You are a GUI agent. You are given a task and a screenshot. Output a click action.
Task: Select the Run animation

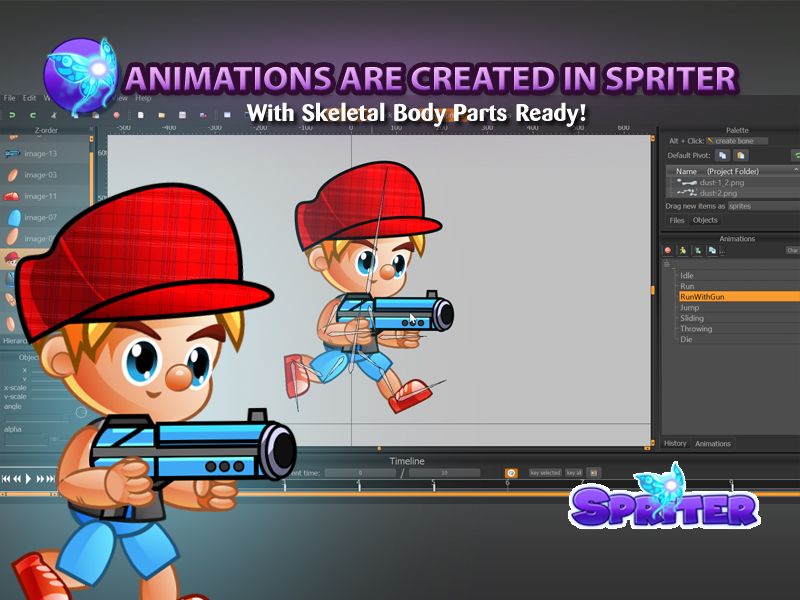tap(687, 286)
